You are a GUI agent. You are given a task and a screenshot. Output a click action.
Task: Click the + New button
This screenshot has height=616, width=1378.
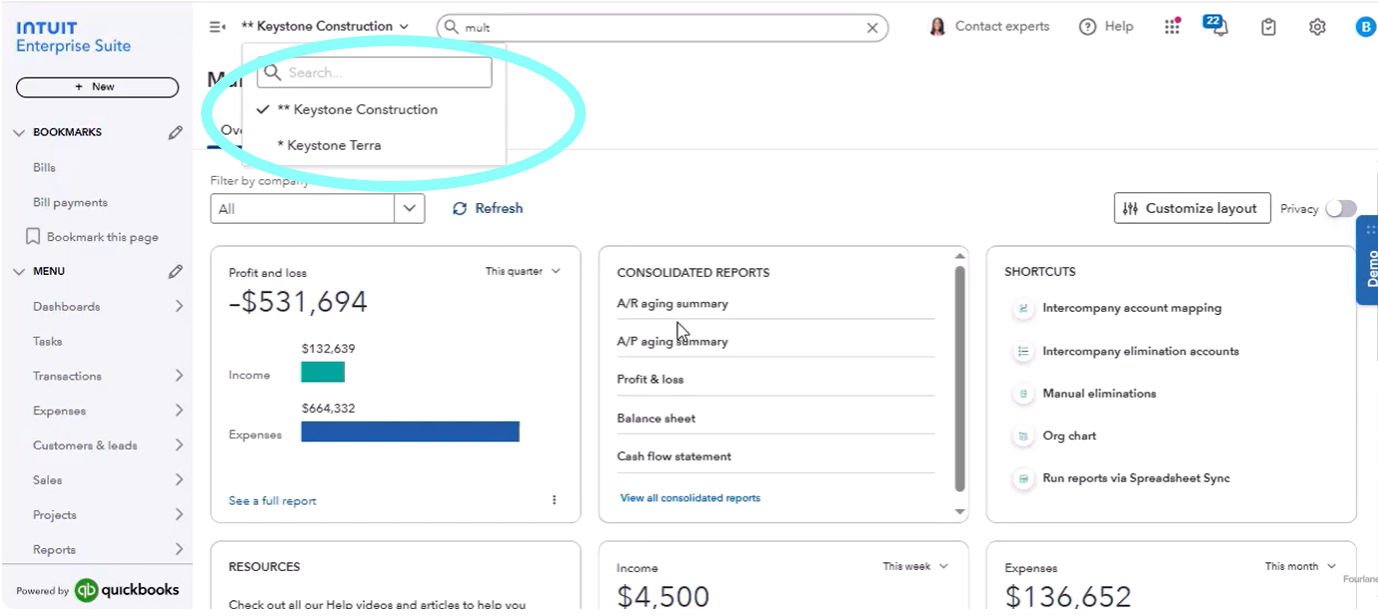tap(97, 87)
